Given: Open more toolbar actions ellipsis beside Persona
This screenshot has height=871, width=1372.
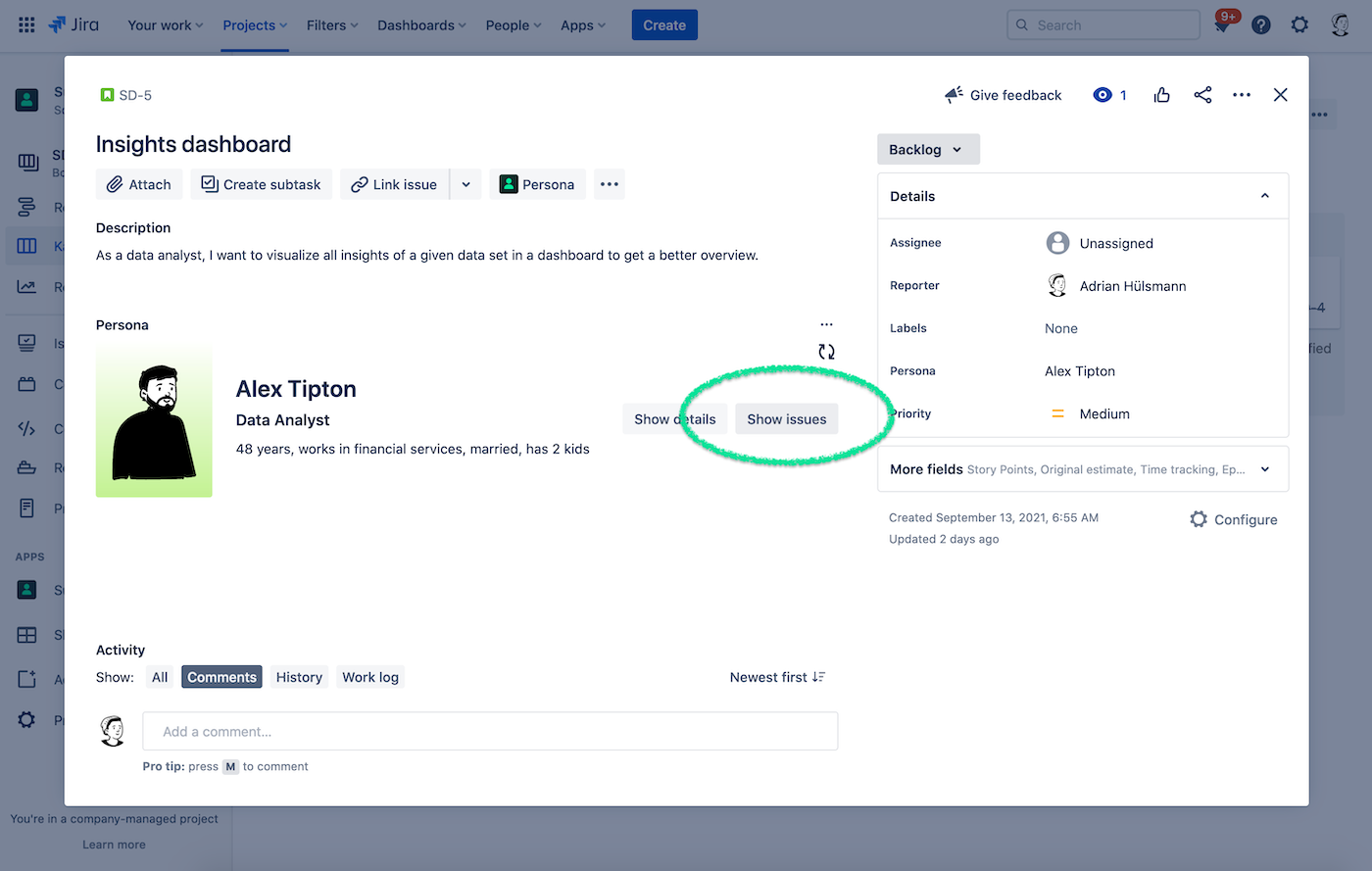Looking at the screenshot, I should click(610, 184).
